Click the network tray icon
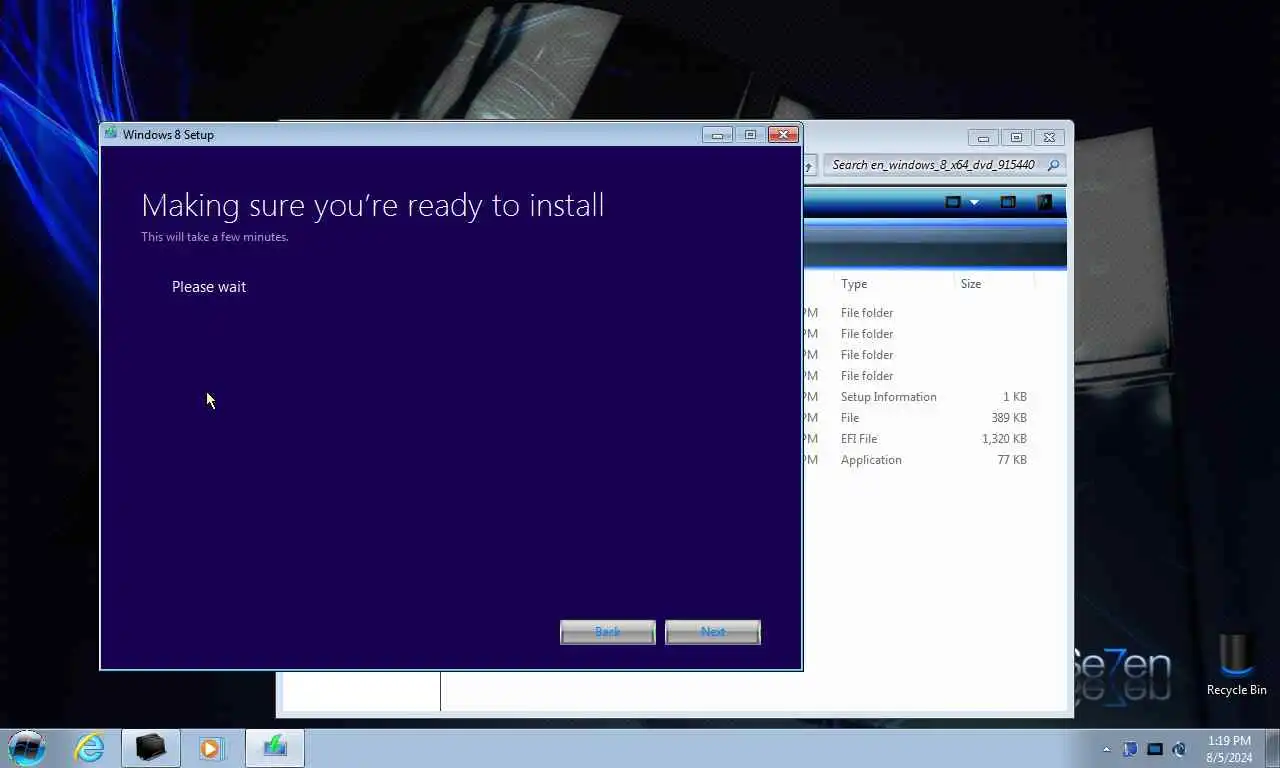The width and height of the screenshot is (1280, 768). click(1155, 749)
